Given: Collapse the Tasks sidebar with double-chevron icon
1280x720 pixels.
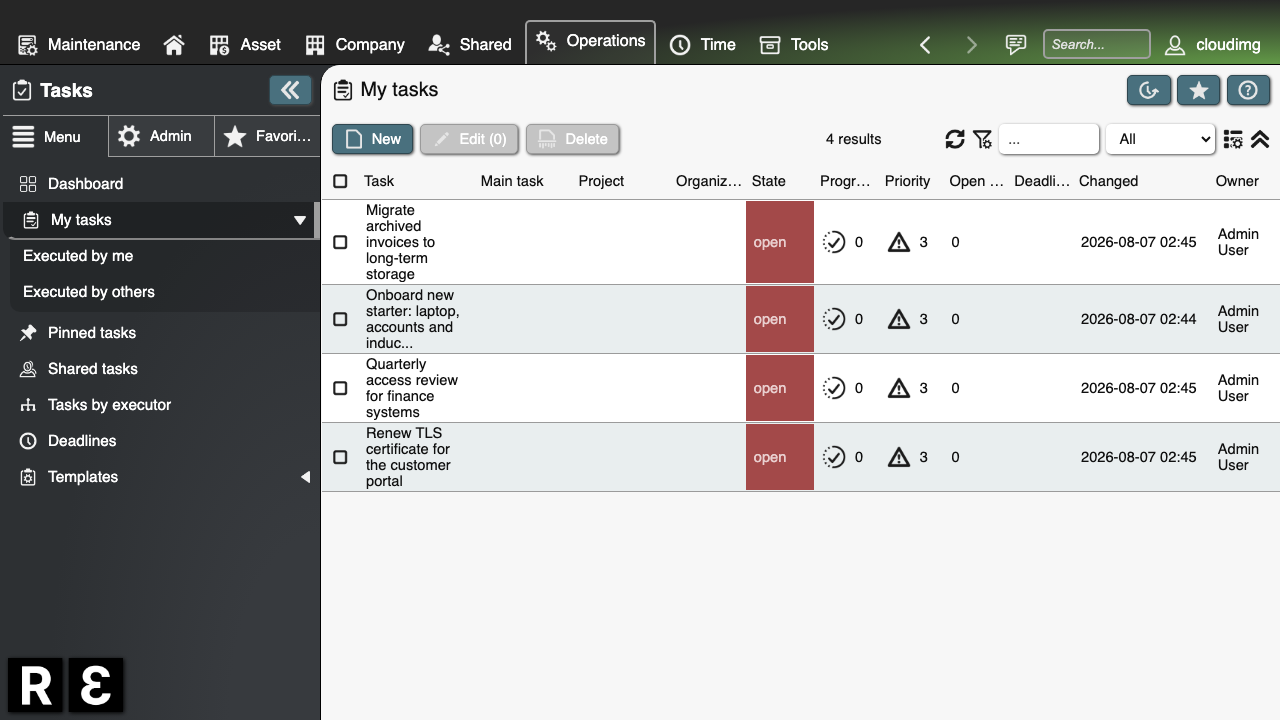Looking at the screenshot, I should (x=290, y=90).
